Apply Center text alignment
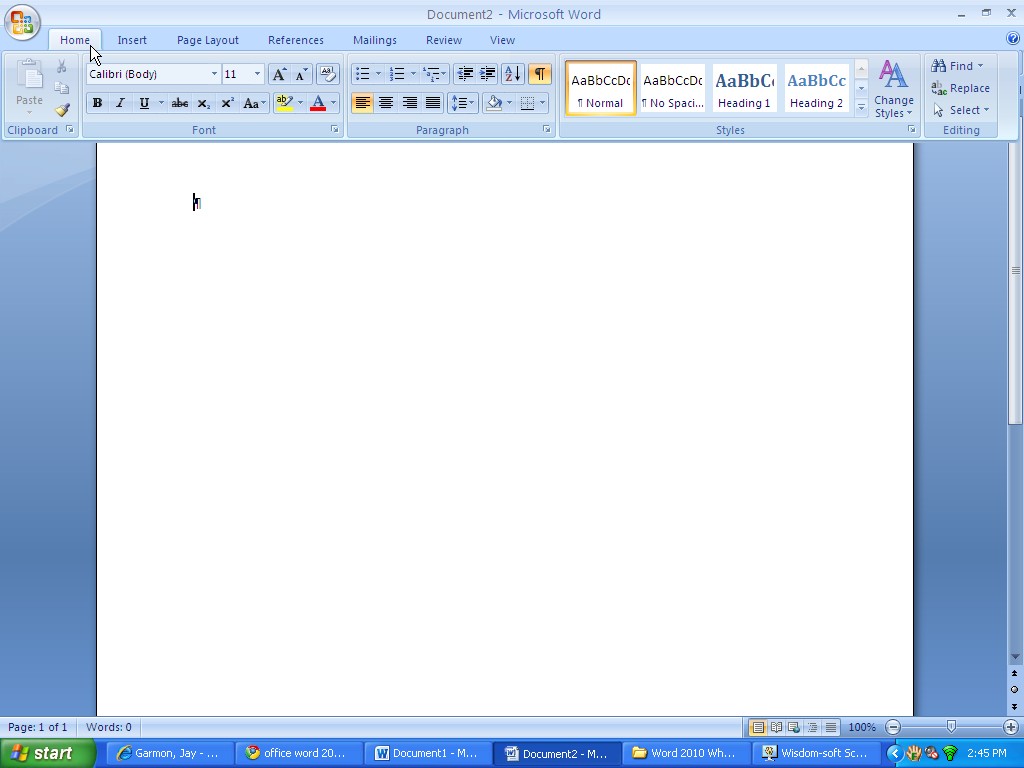 click(x=386, y=103)
